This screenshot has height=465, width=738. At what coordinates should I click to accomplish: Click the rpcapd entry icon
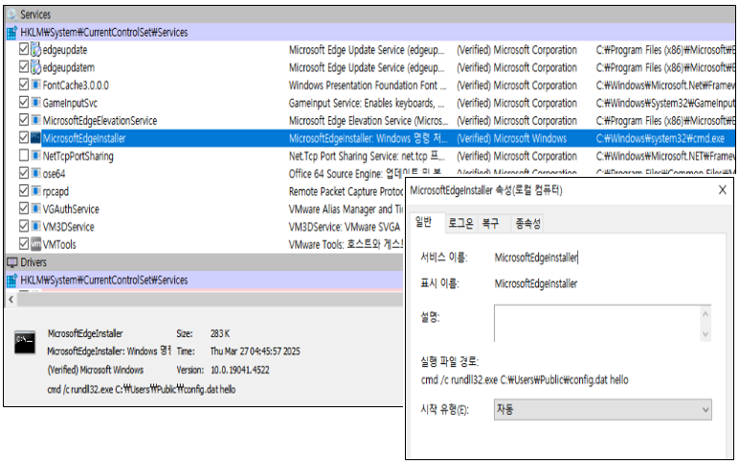tap(36, 191)
